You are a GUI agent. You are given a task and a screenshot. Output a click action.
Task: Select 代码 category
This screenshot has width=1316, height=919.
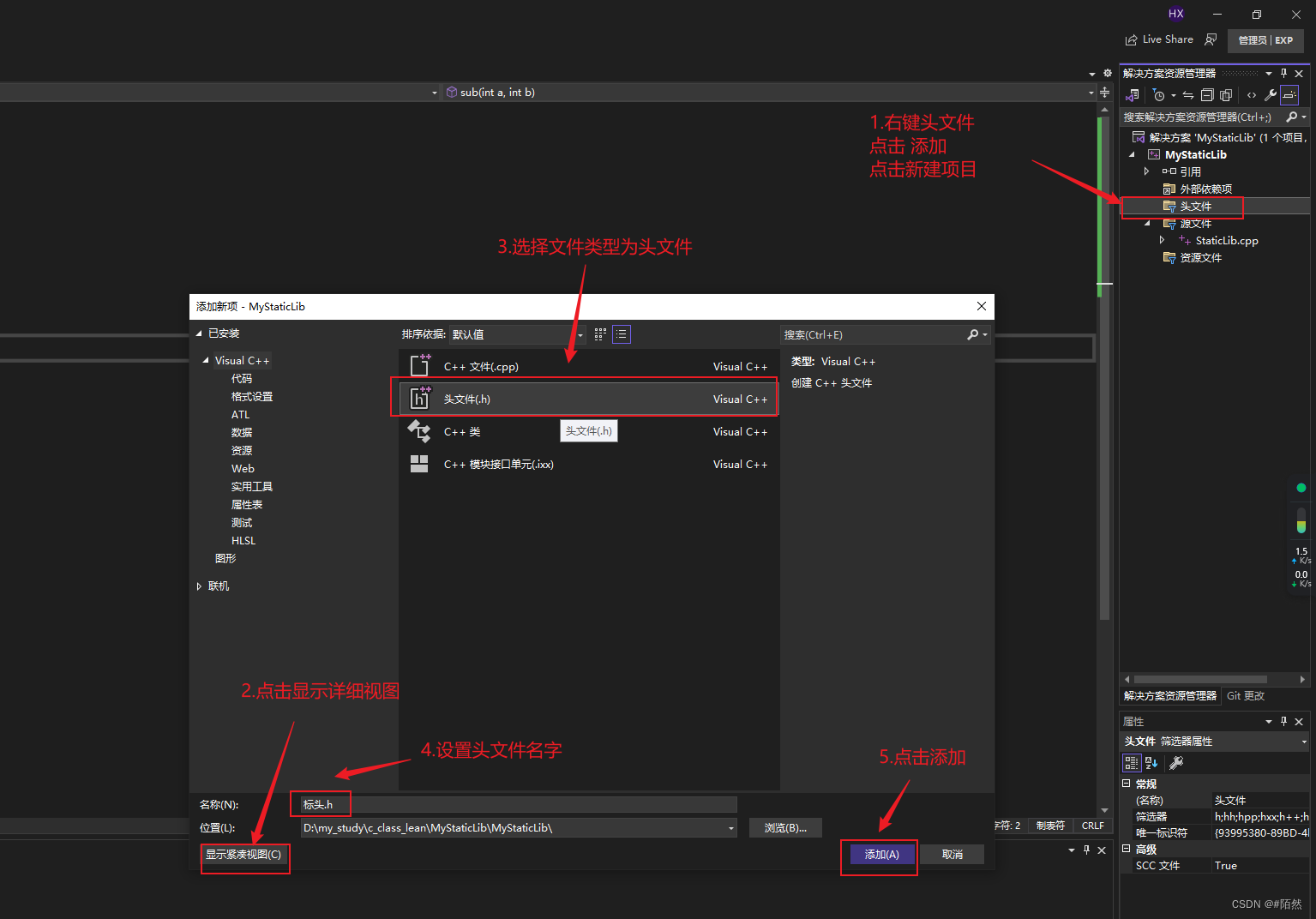point(242,379)
